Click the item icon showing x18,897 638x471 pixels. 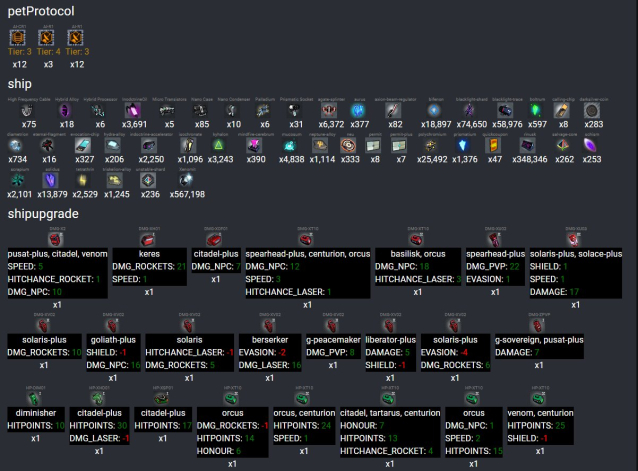pos(437,110)
